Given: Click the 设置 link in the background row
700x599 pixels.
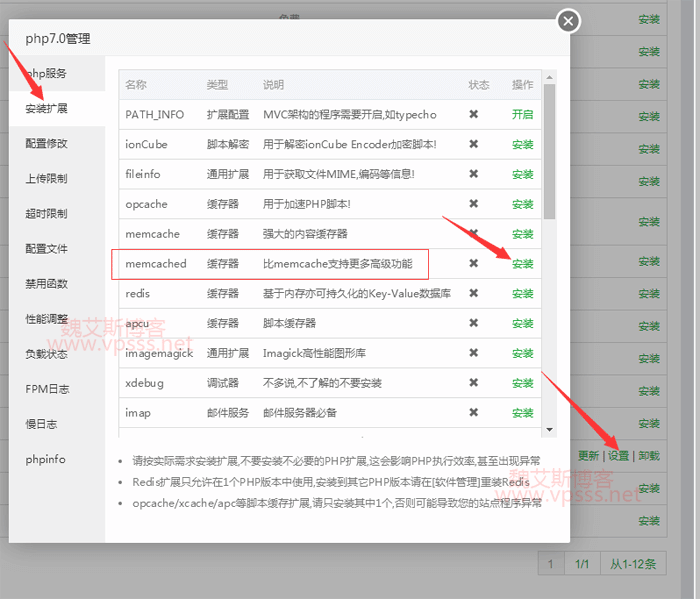Looking at the screenshot, I should (619, 456).
